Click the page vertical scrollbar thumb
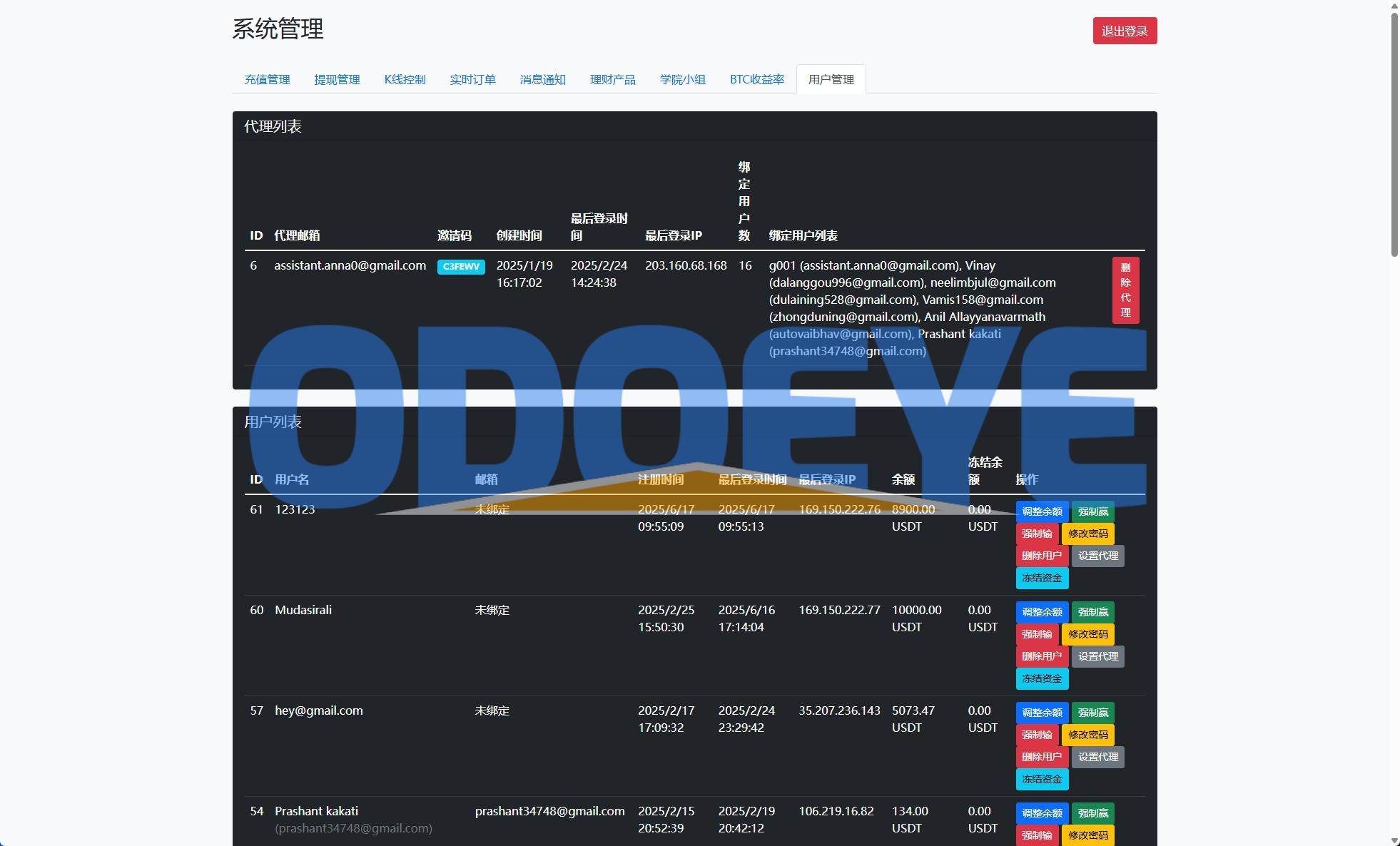 [x=1394, y=134]
